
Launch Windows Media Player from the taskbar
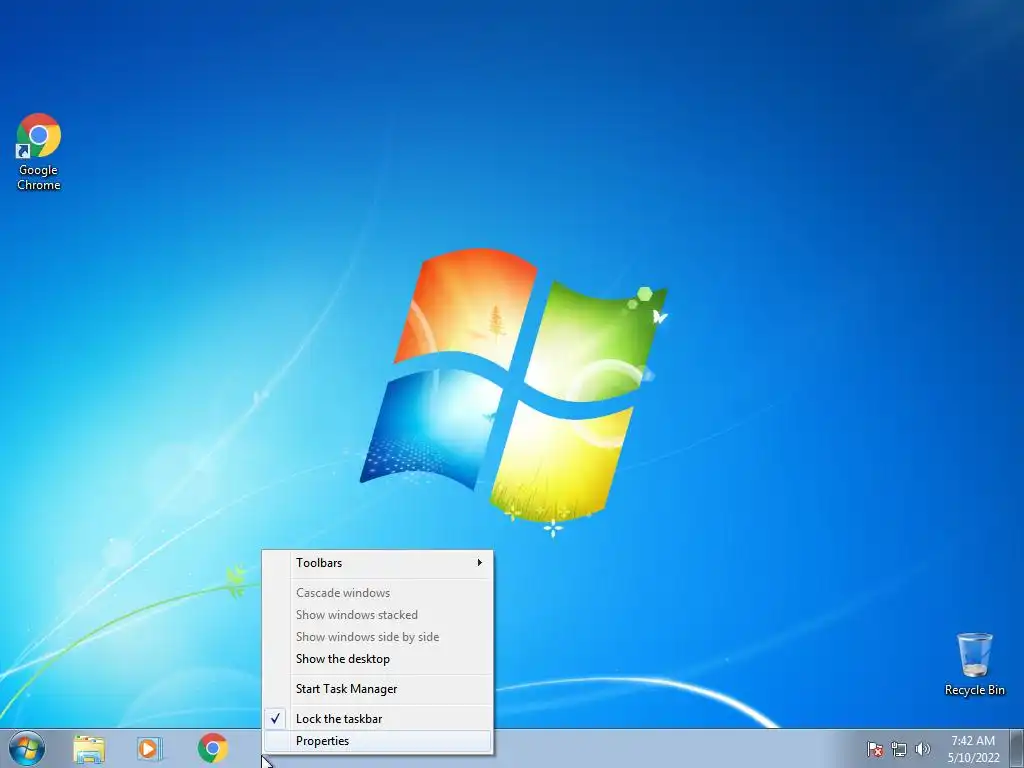pyautogui.click(x=150, y=749)
